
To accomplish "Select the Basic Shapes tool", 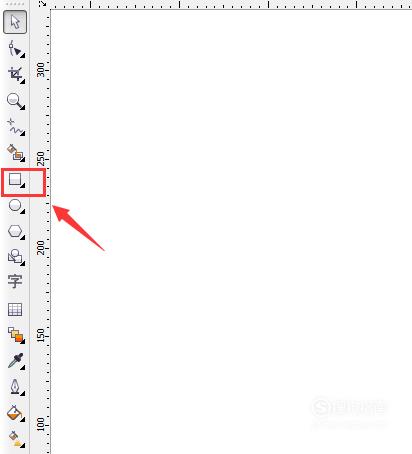I will pyautogui.click(x=16, y=257).
